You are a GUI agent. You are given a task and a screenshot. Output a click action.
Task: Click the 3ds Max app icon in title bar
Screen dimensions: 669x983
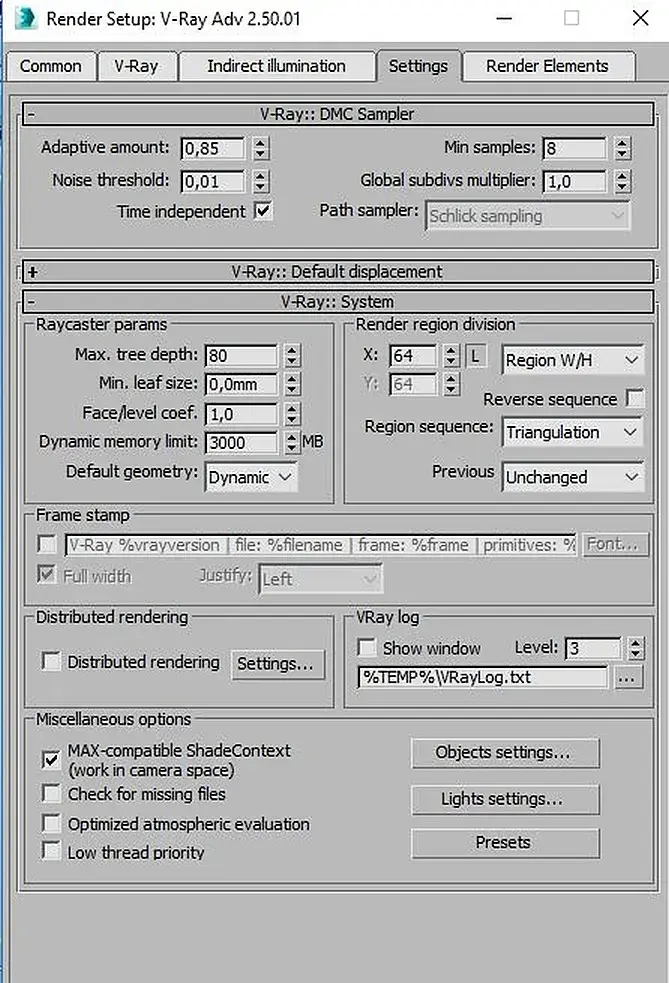[x=25, y=18]
